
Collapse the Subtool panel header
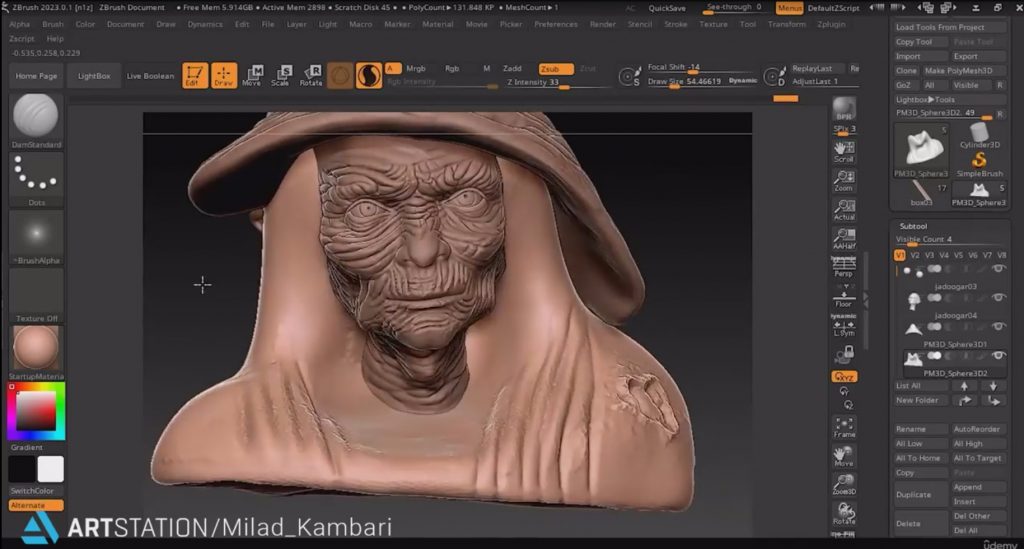[913, 226]
